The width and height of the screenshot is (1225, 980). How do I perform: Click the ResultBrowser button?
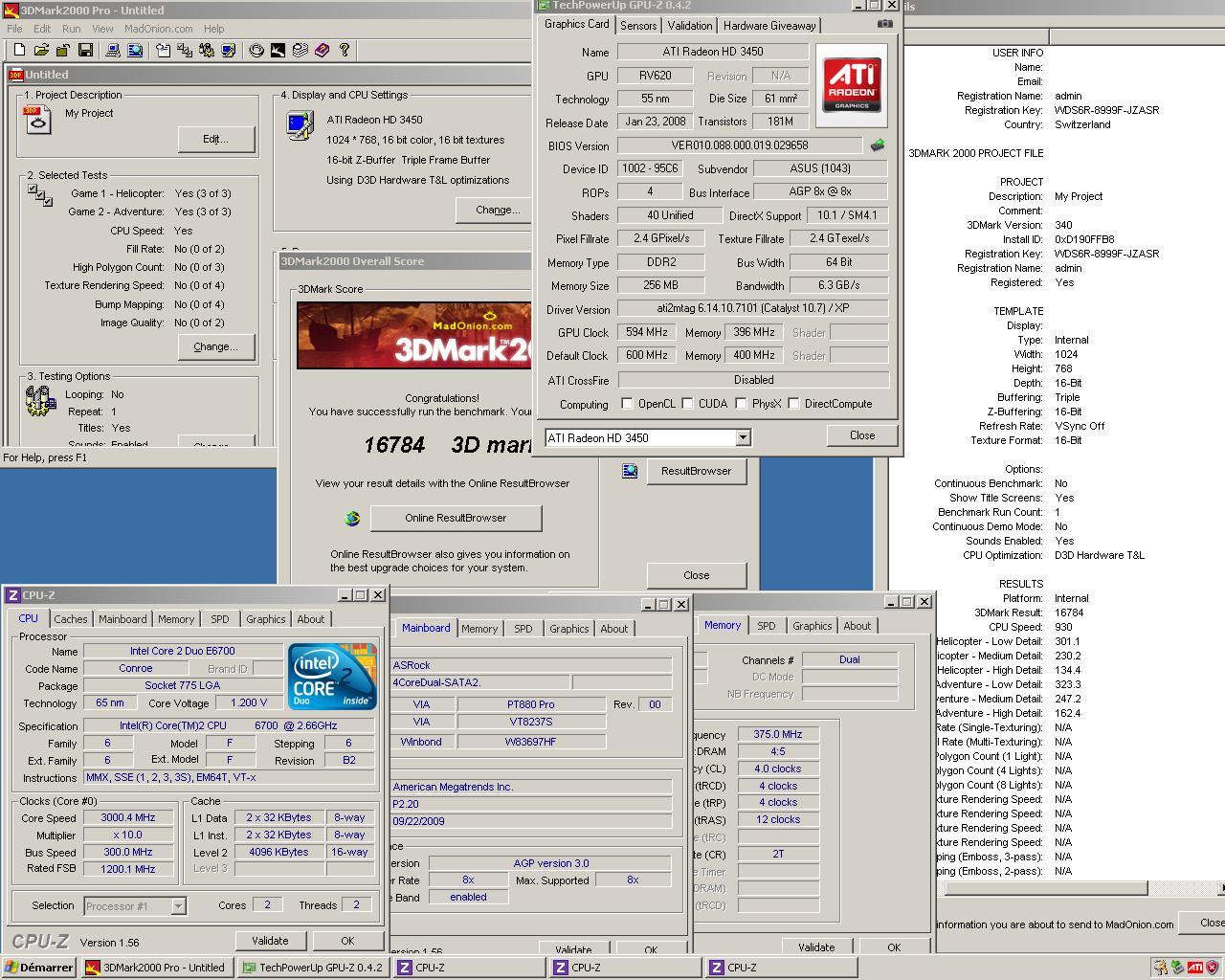point(696,471)
